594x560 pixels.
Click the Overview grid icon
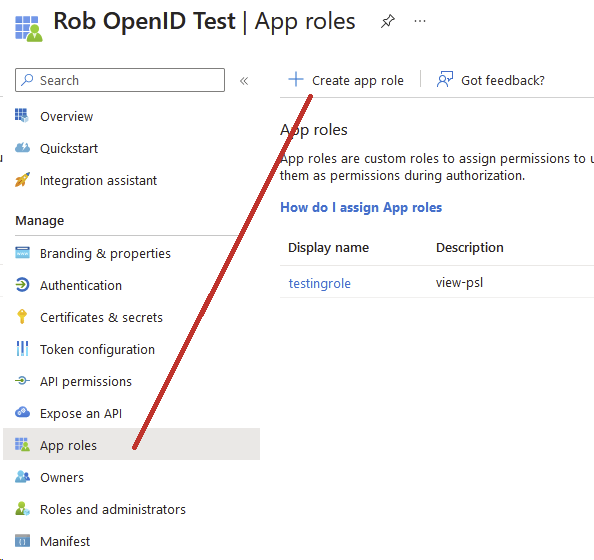(x=22, y=115)
